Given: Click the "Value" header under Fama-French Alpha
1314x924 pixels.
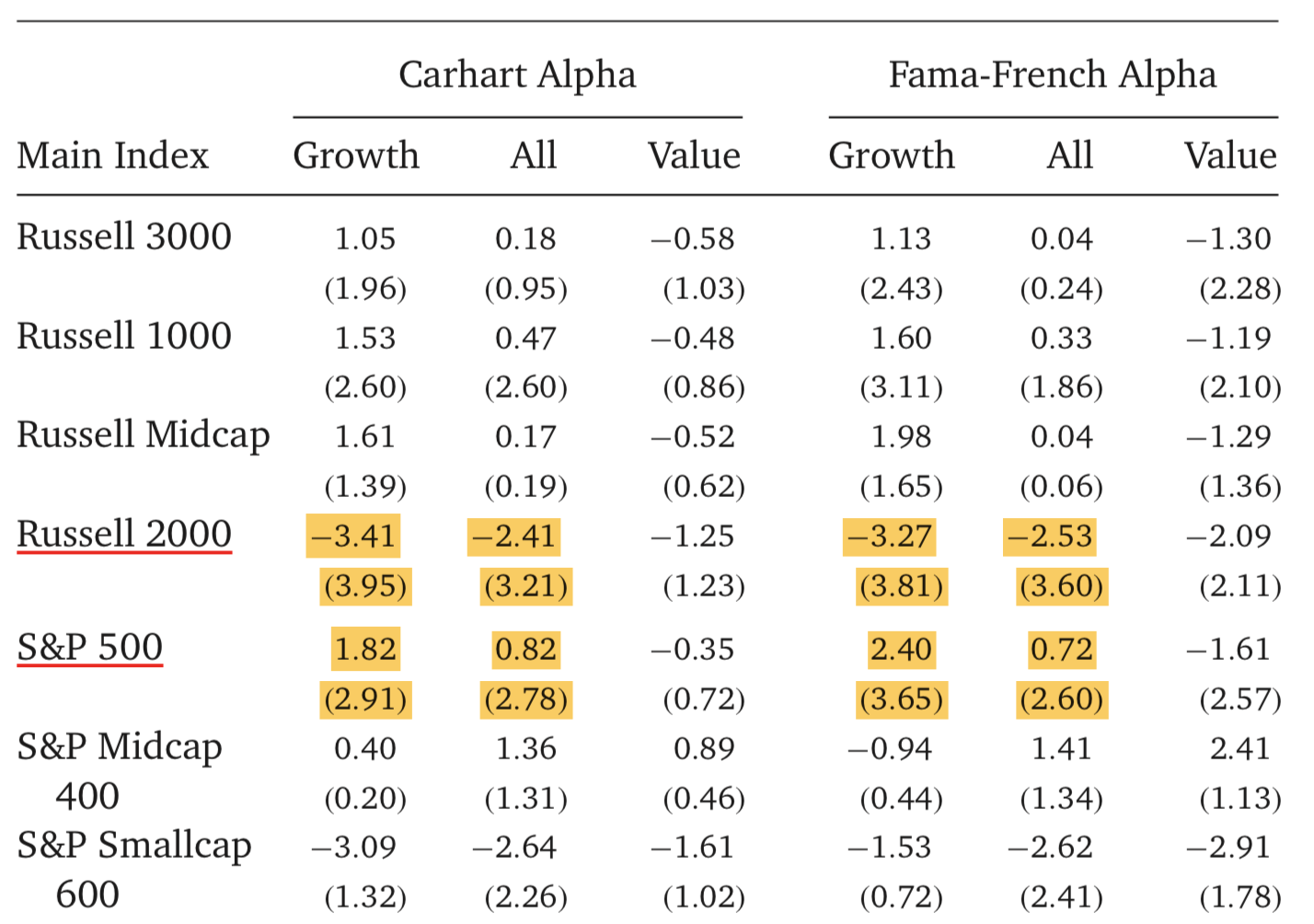Looking at the screenshot, I should (x=1230, y=156).
